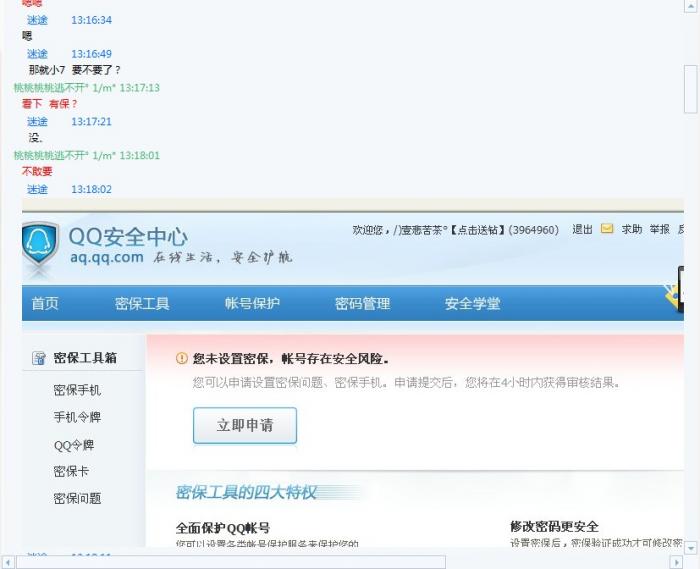
Task: Click the orange warning icon beside 您未设置密保
Action: [x=182, y=358]
